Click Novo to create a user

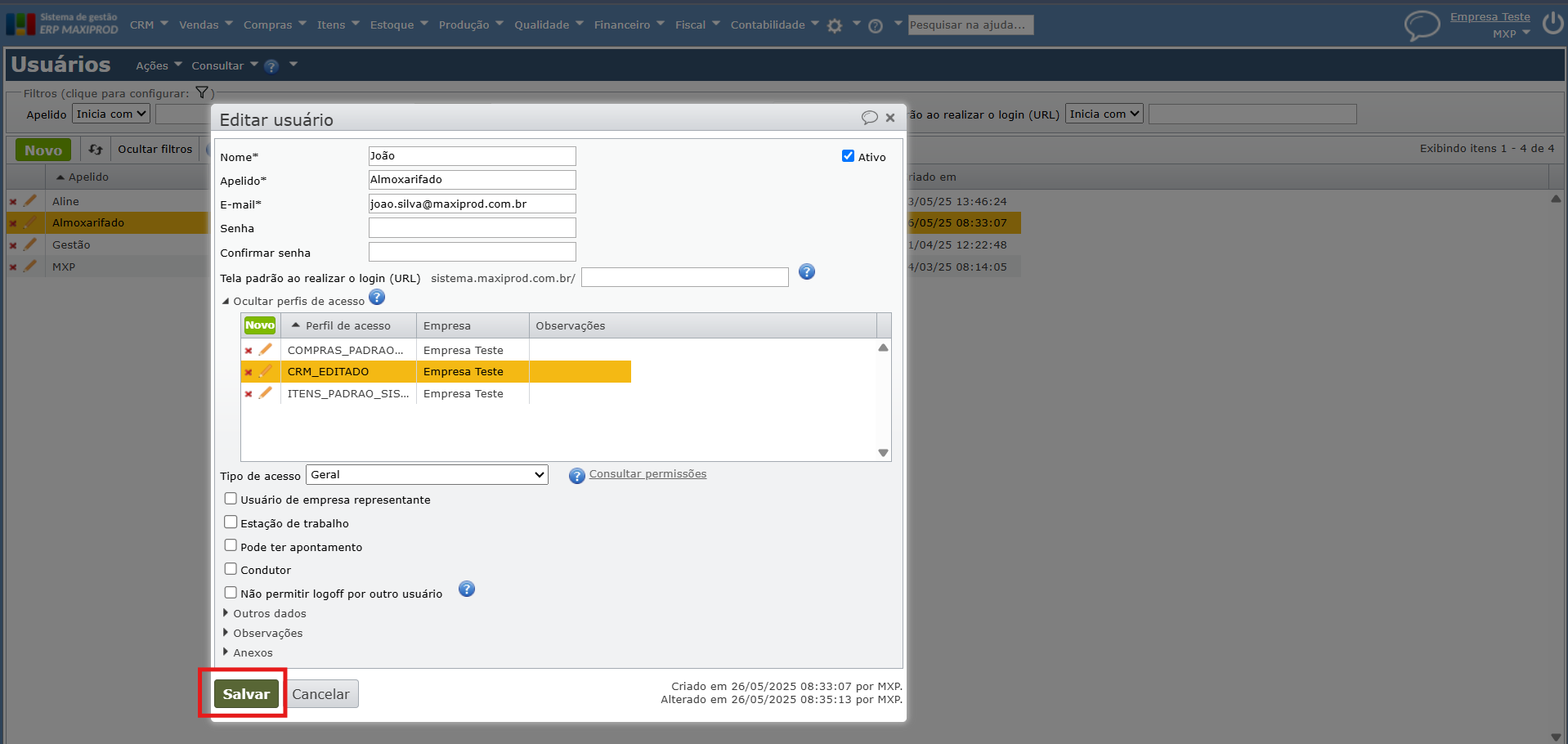[43, 150]
